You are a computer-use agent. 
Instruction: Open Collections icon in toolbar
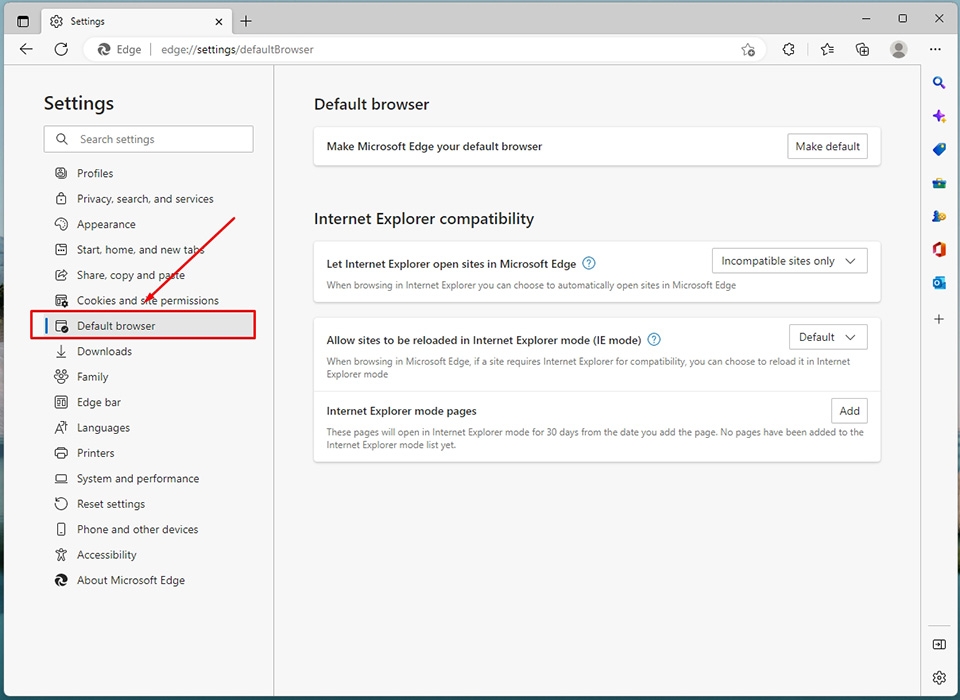pyautogui.click(x=862, y=50)
